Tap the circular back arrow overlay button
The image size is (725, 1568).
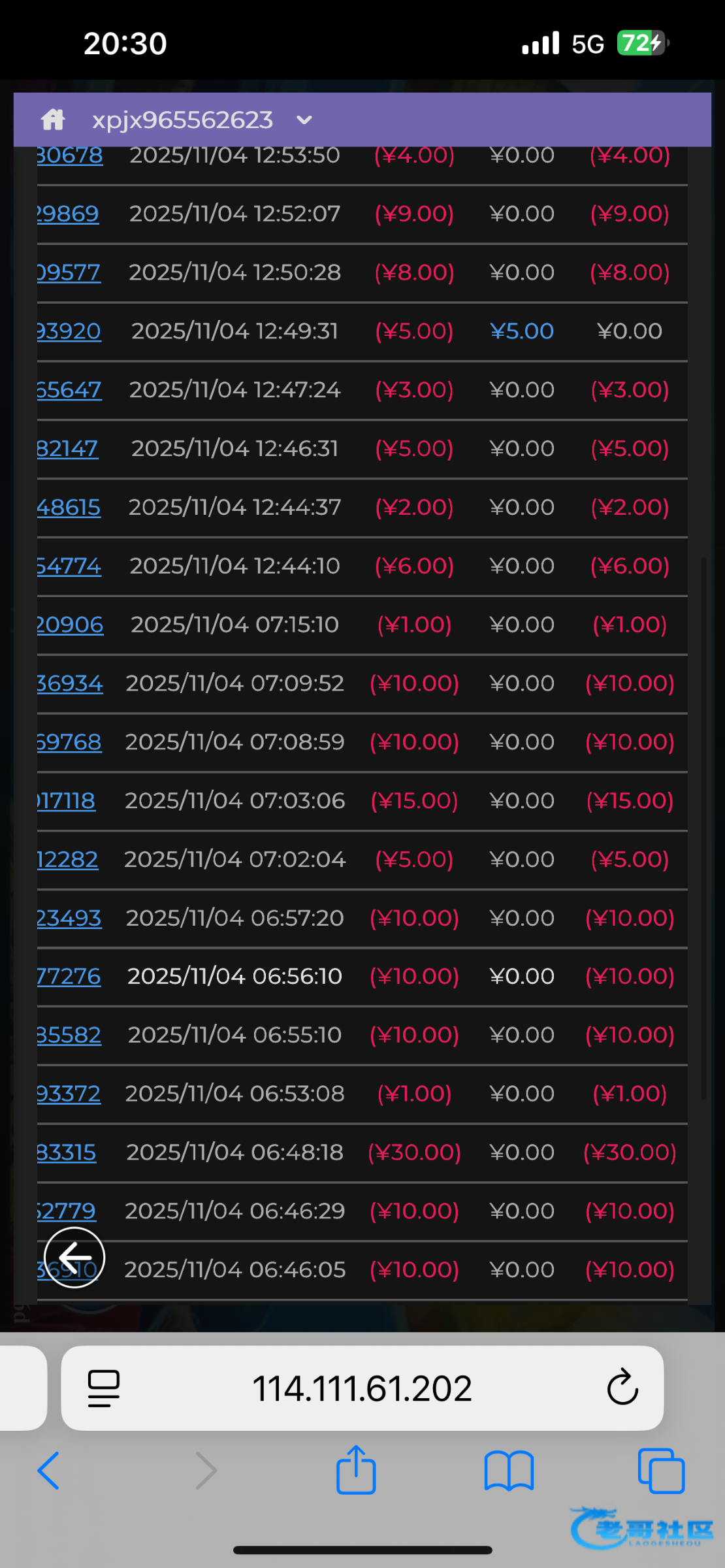coord(74,1257)
